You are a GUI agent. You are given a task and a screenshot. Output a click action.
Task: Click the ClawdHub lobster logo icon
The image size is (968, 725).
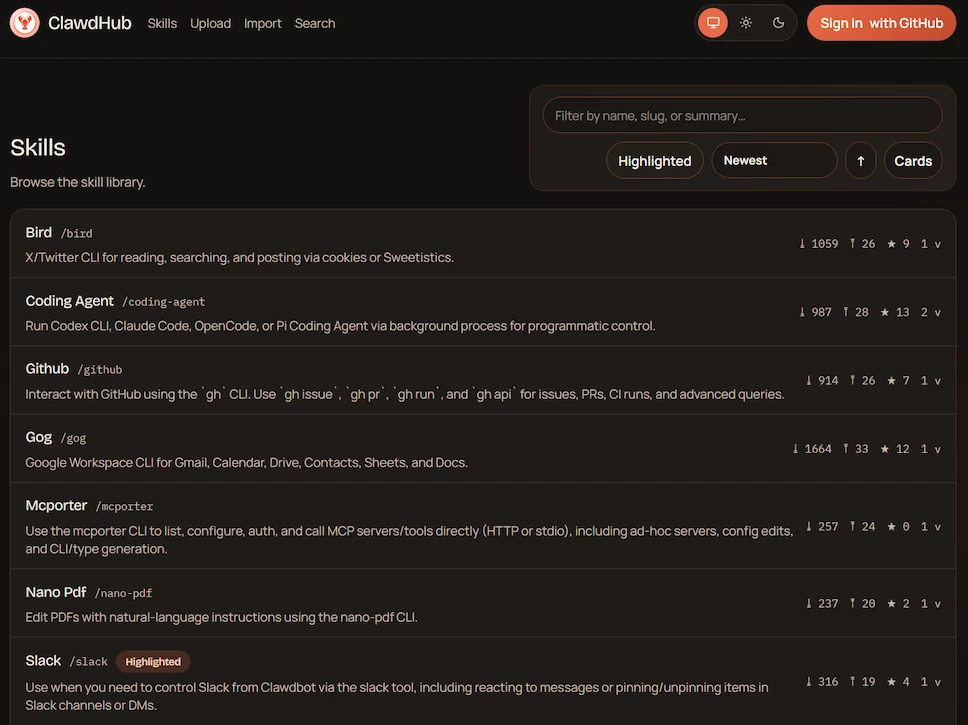25,23
